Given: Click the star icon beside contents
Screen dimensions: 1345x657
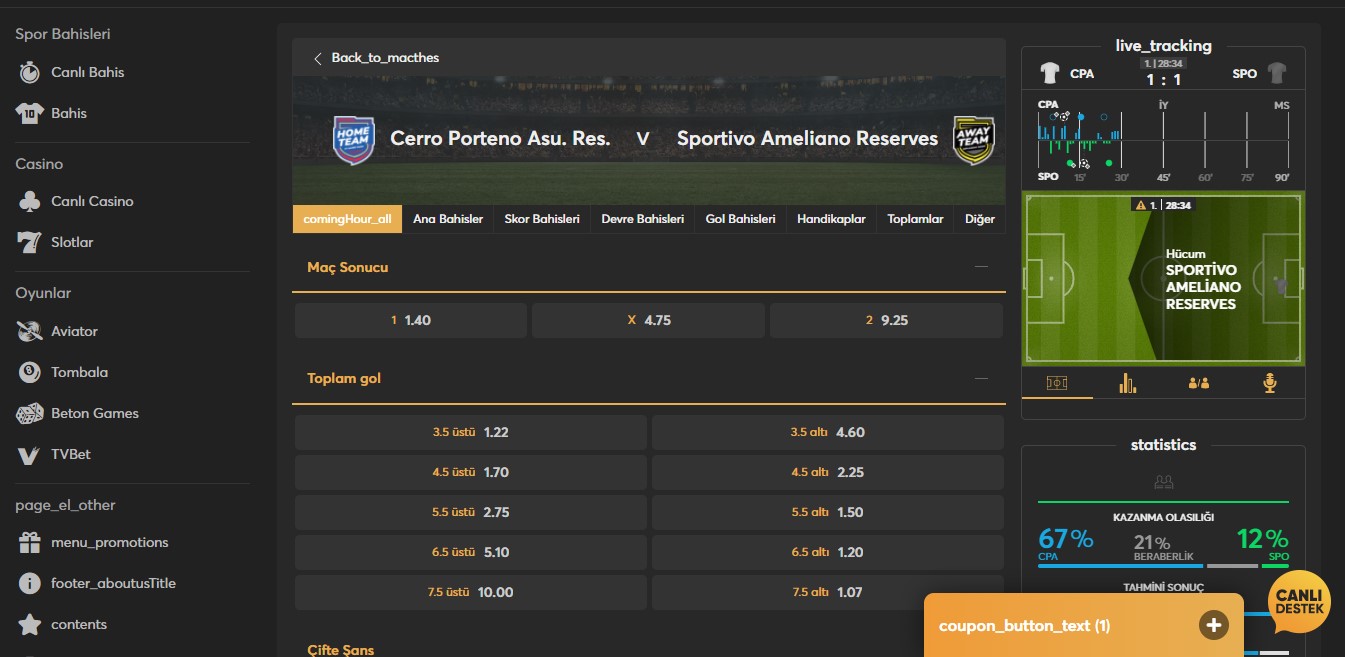Looking at the screenshot, I should (30, 624).
